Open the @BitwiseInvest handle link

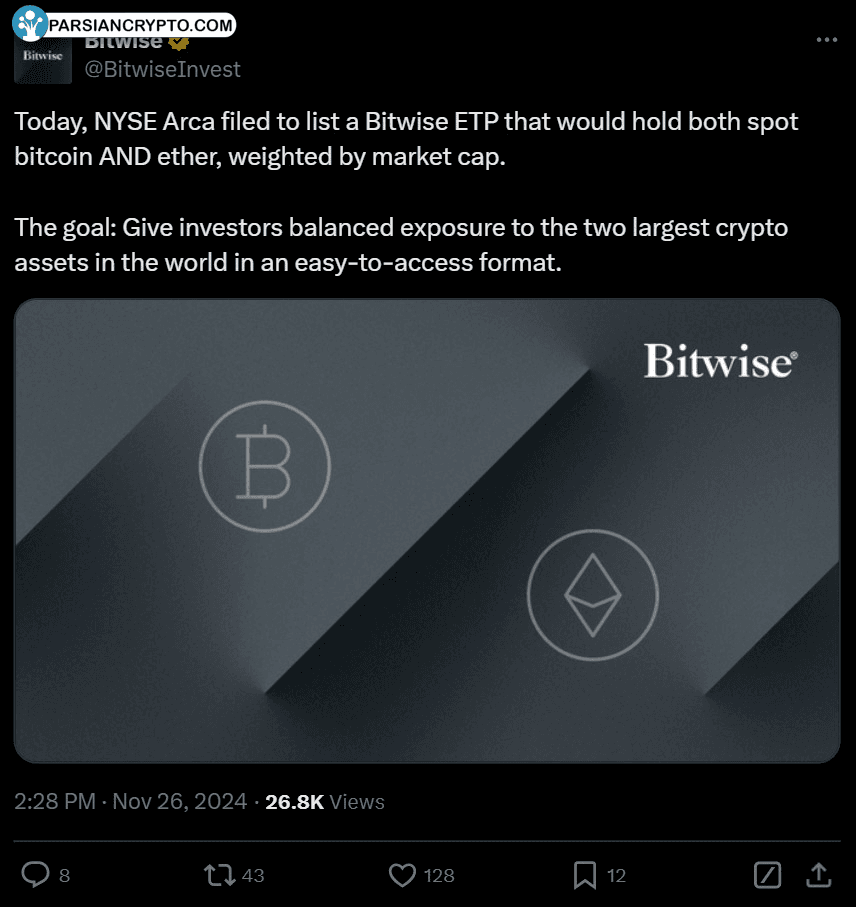(x=163, y=69)
